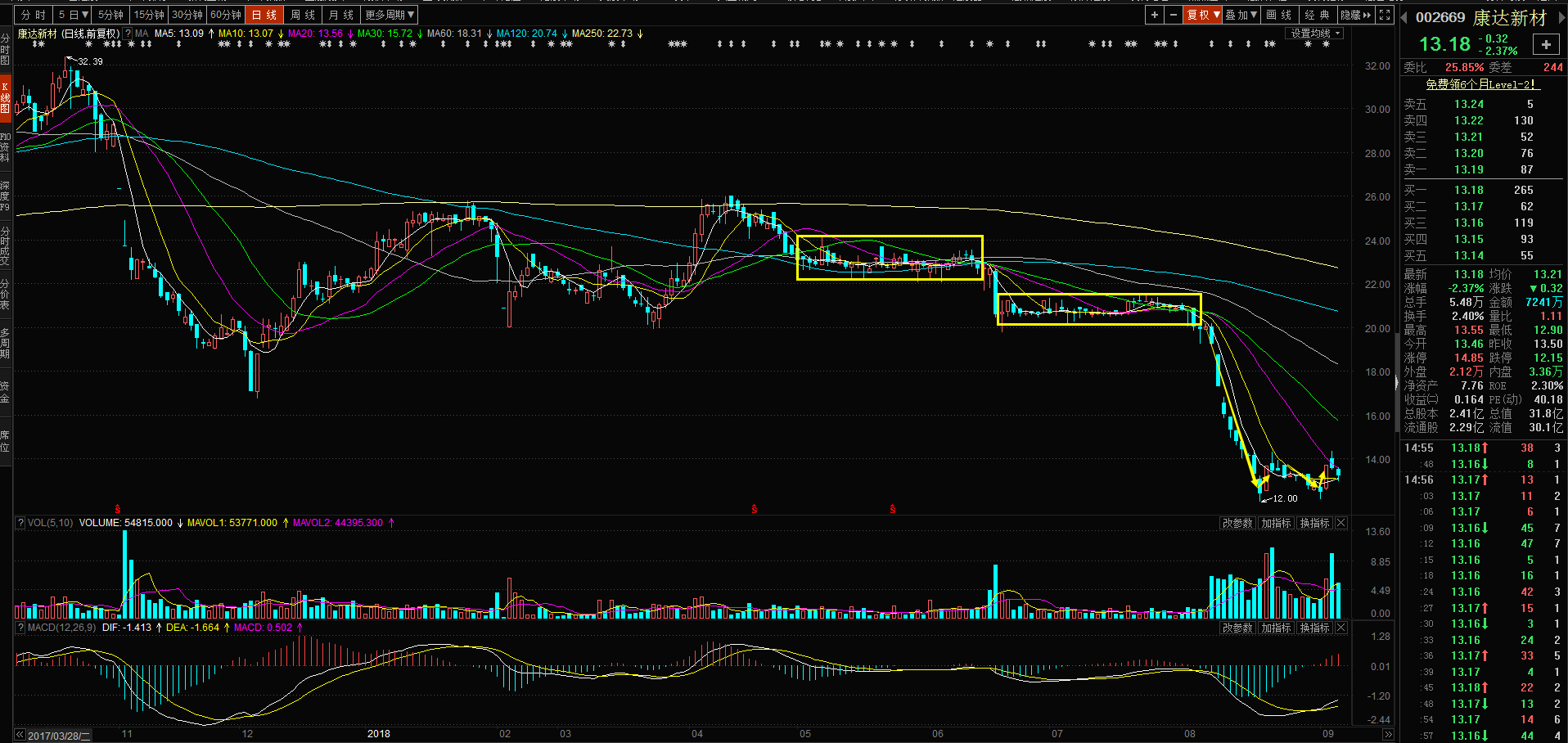The width and height of the screenshot is (1568, 743).
Task: Toggle the 隐藏 hide side panel button
Action: point(1355,15)
